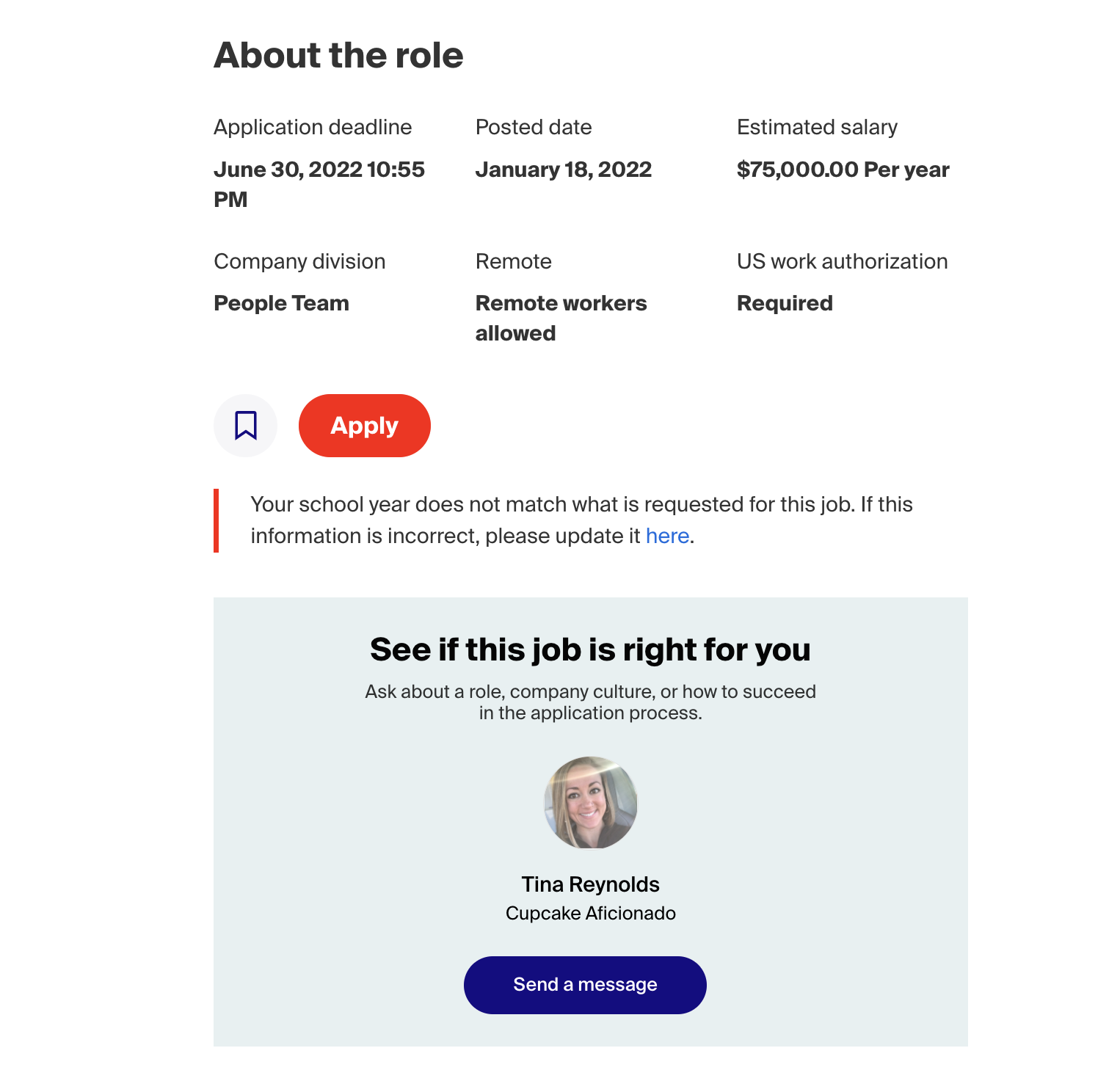Viewport: 1120px width, 1070px height.
Task: Click the January 18, 2022 posted date
Action: coord(564,170)
